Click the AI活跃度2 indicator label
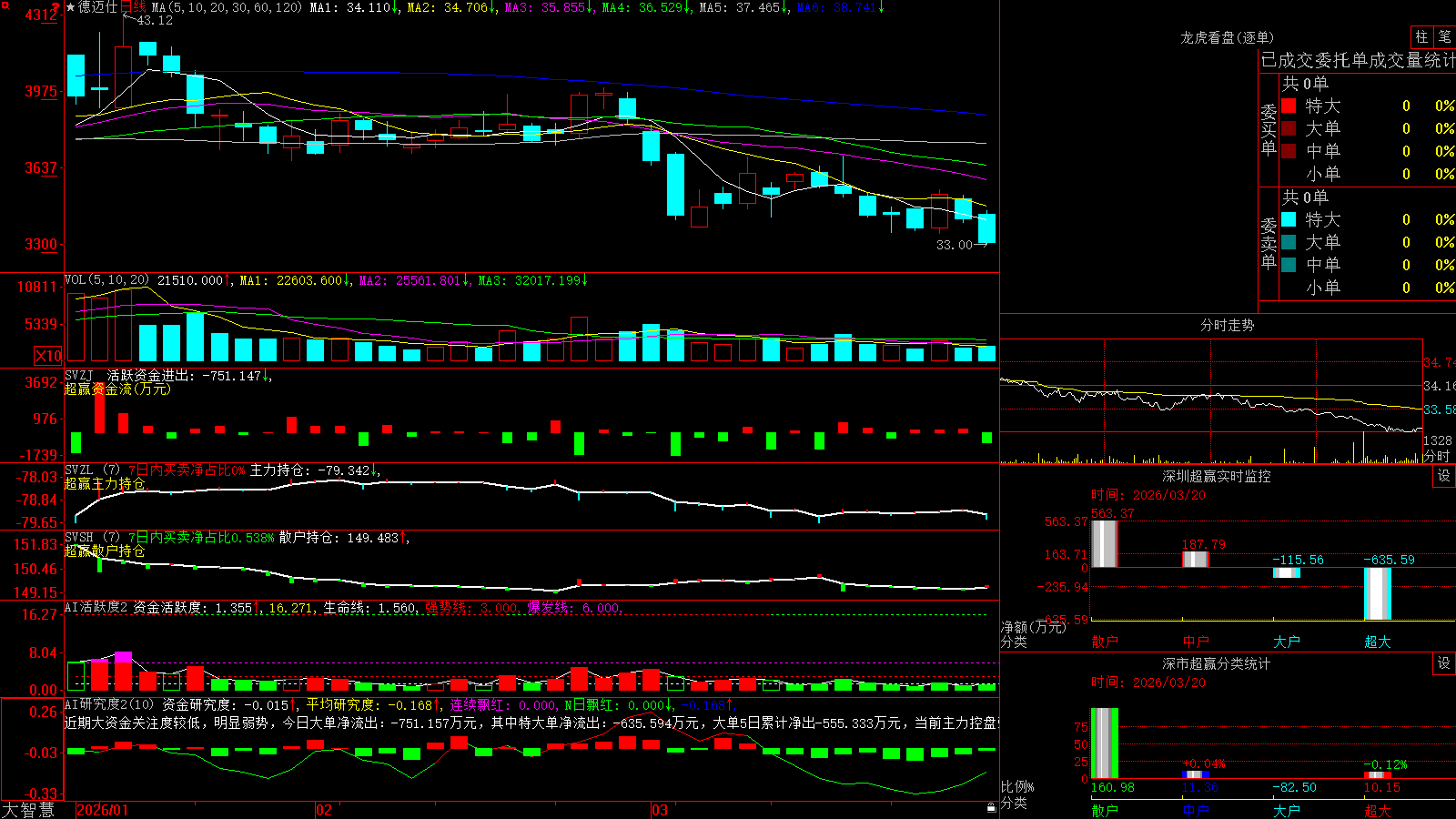The width and height of the screenshot is (1456, 819). [96, 607]
